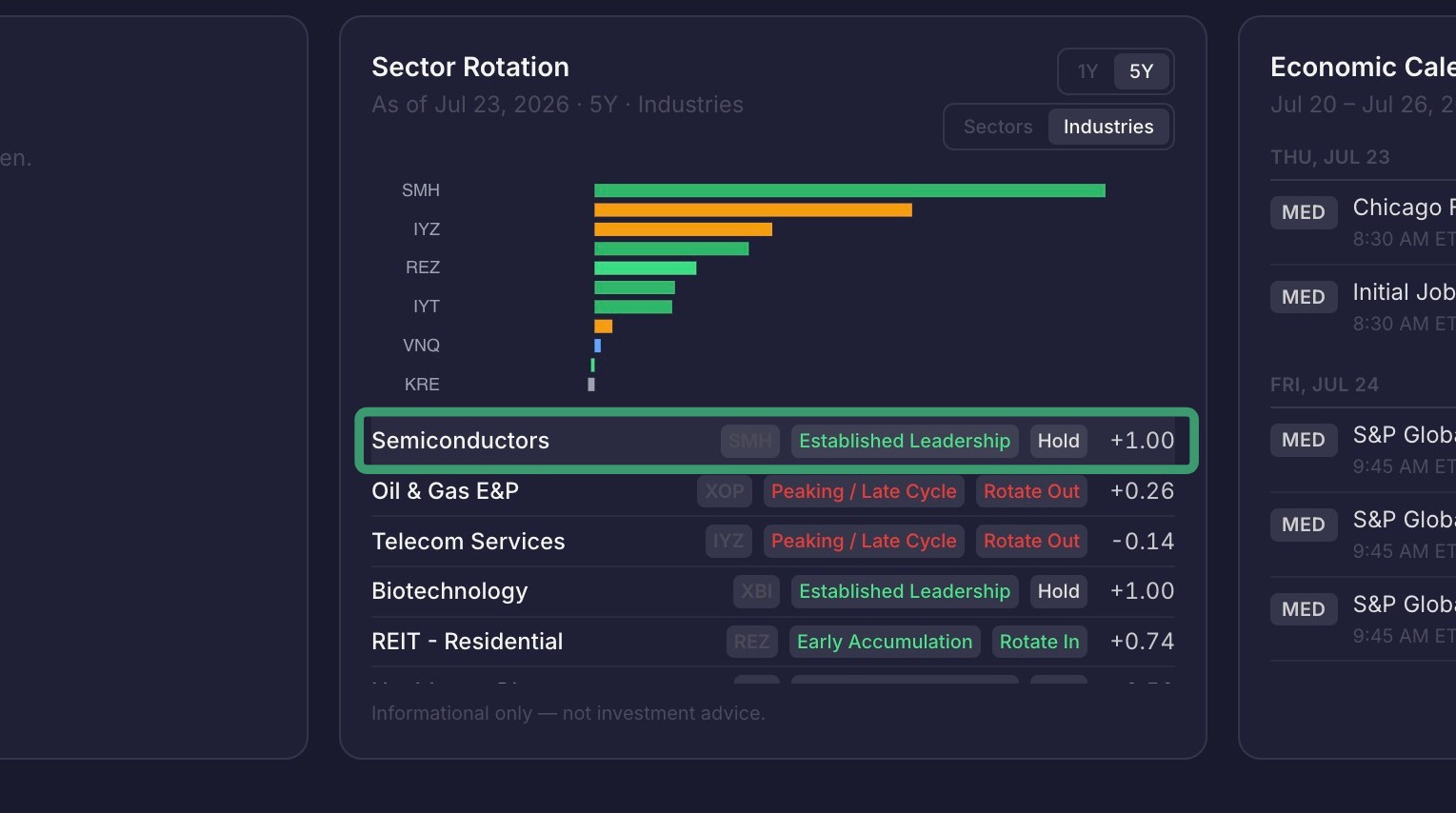Open the Telecom Services row
This screenshot has width=1456, height=813.
click(x=772, y=541)
